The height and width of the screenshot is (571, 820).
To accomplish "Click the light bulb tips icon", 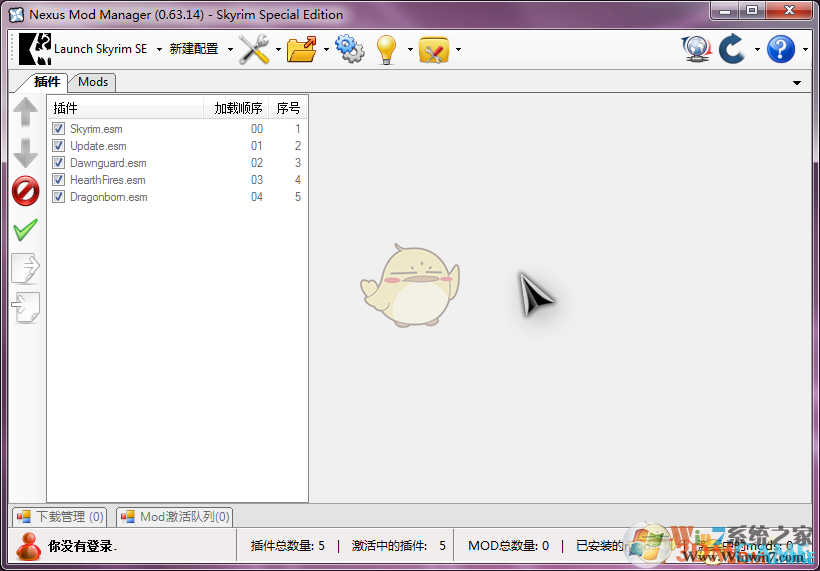I will pos(387,49).
